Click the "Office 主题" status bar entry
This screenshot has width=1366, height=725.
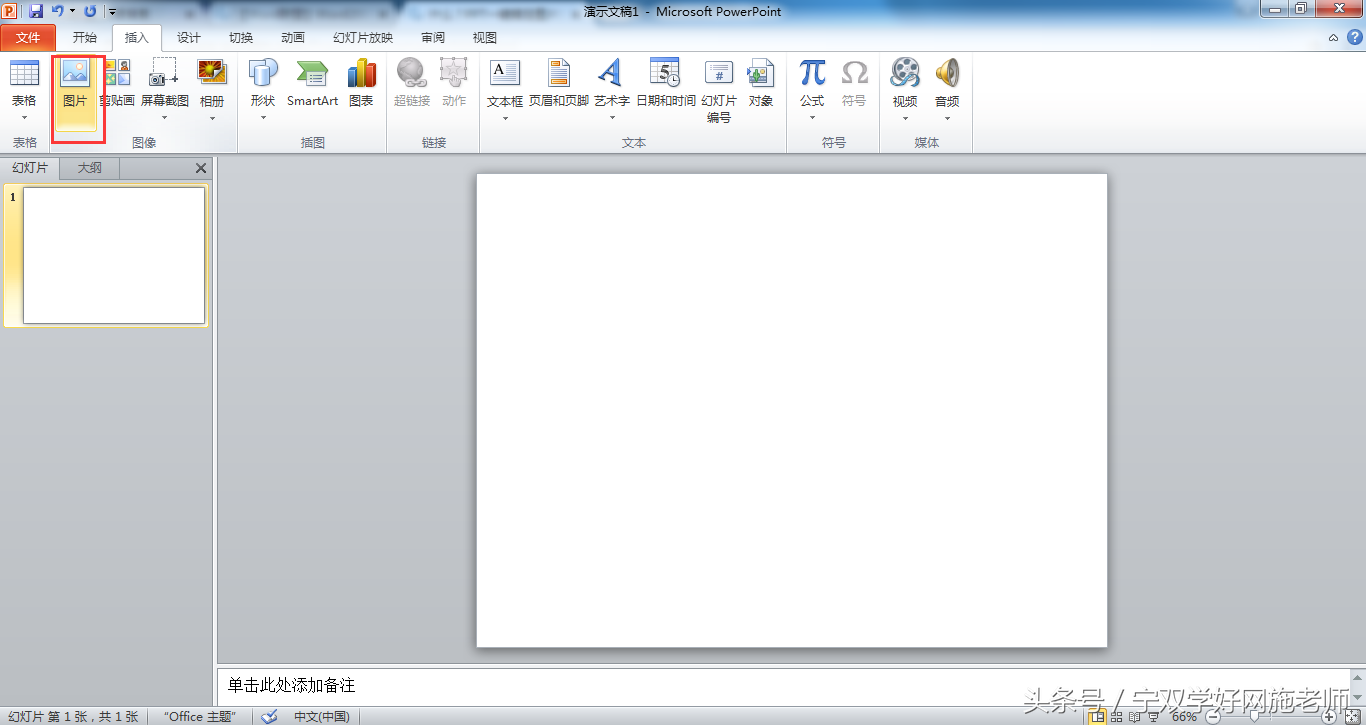tap(200, 716)
